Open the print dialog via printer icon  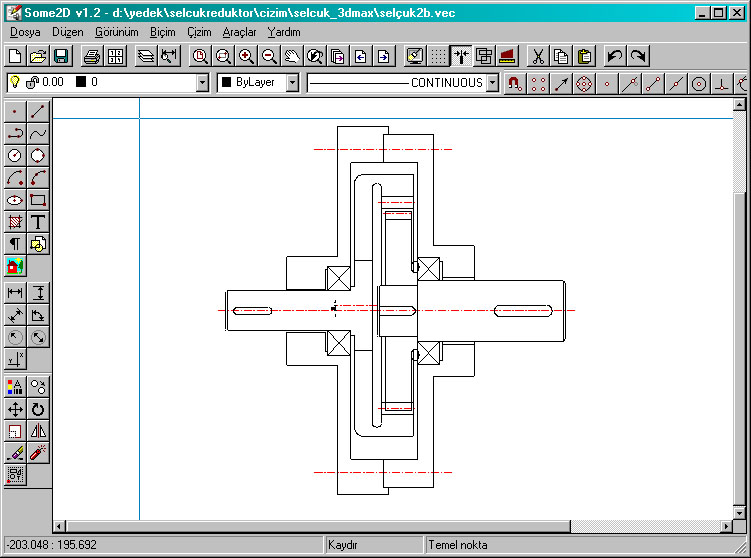(91, 56)
